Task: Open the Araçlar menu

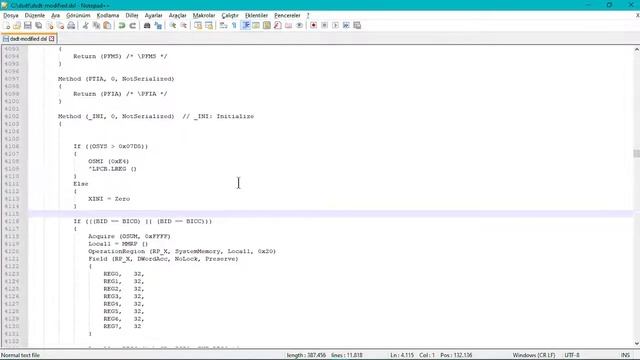Action: pos(178,15)
